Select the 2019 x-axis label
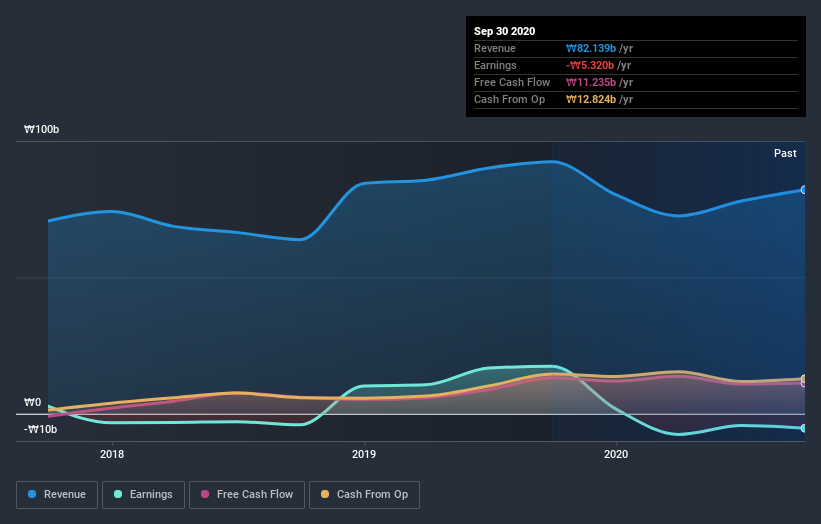 pos(364,454)
